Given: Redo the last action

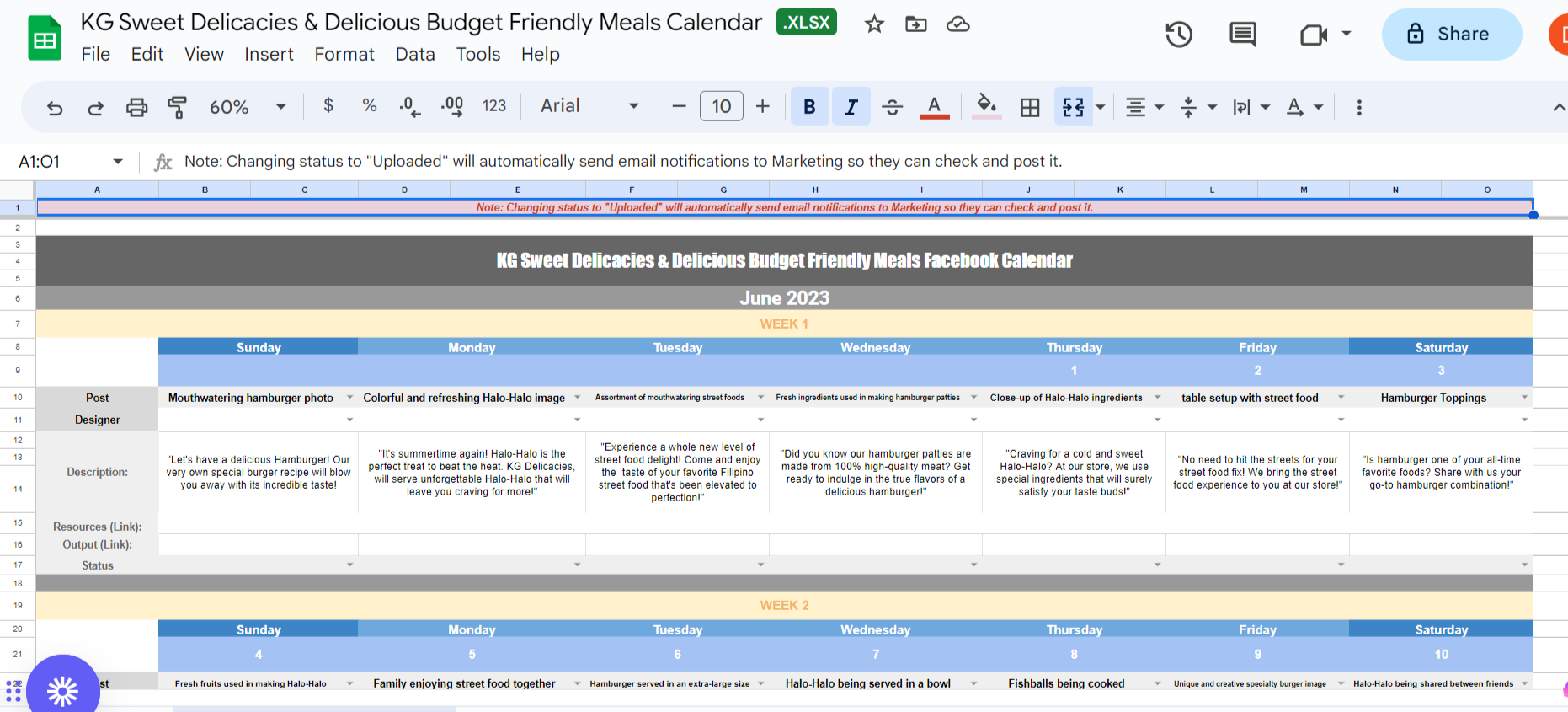Looking at the screenshot, I should coord(96,107).
